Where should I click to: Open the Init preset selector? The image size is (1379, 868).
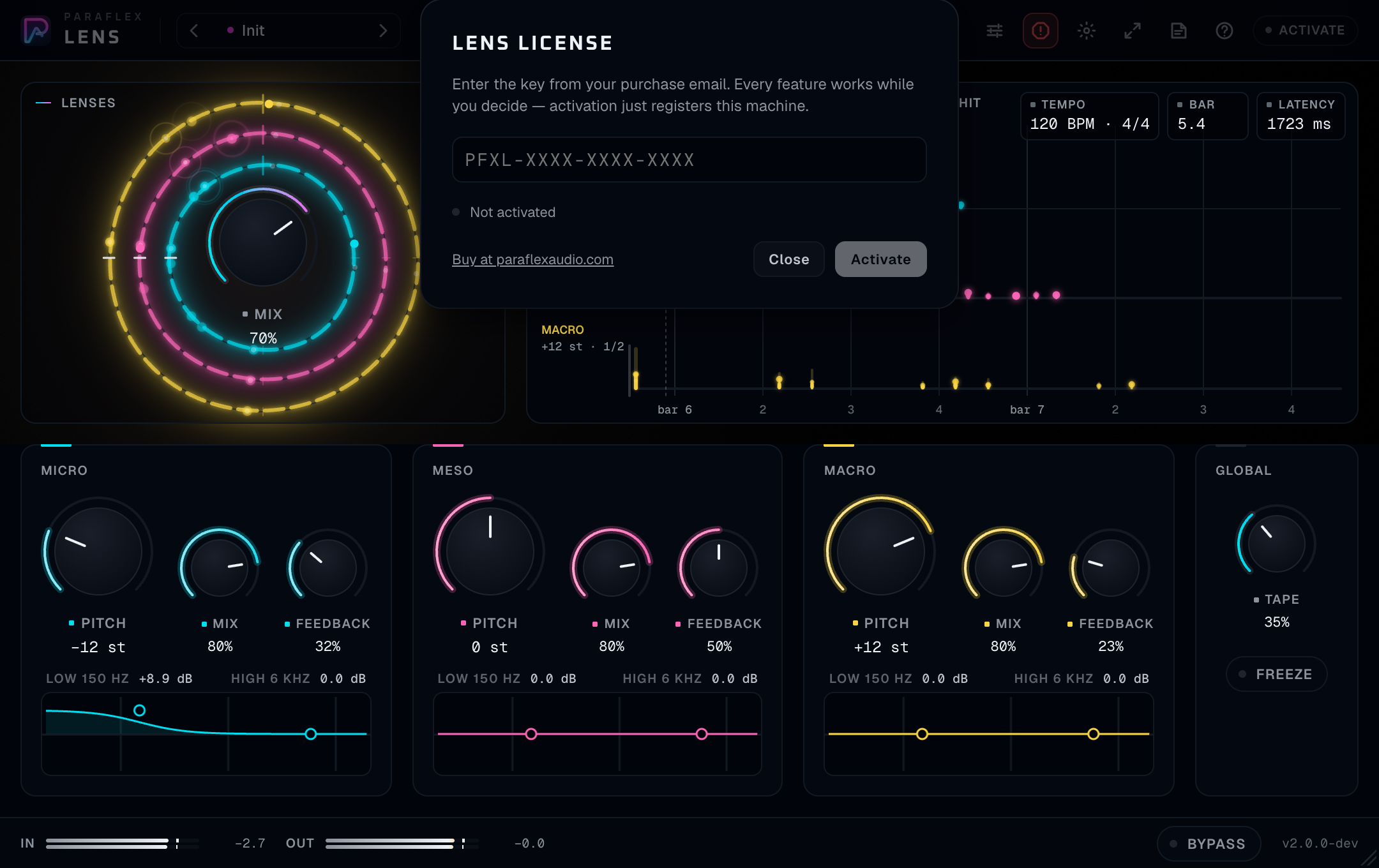289,31
